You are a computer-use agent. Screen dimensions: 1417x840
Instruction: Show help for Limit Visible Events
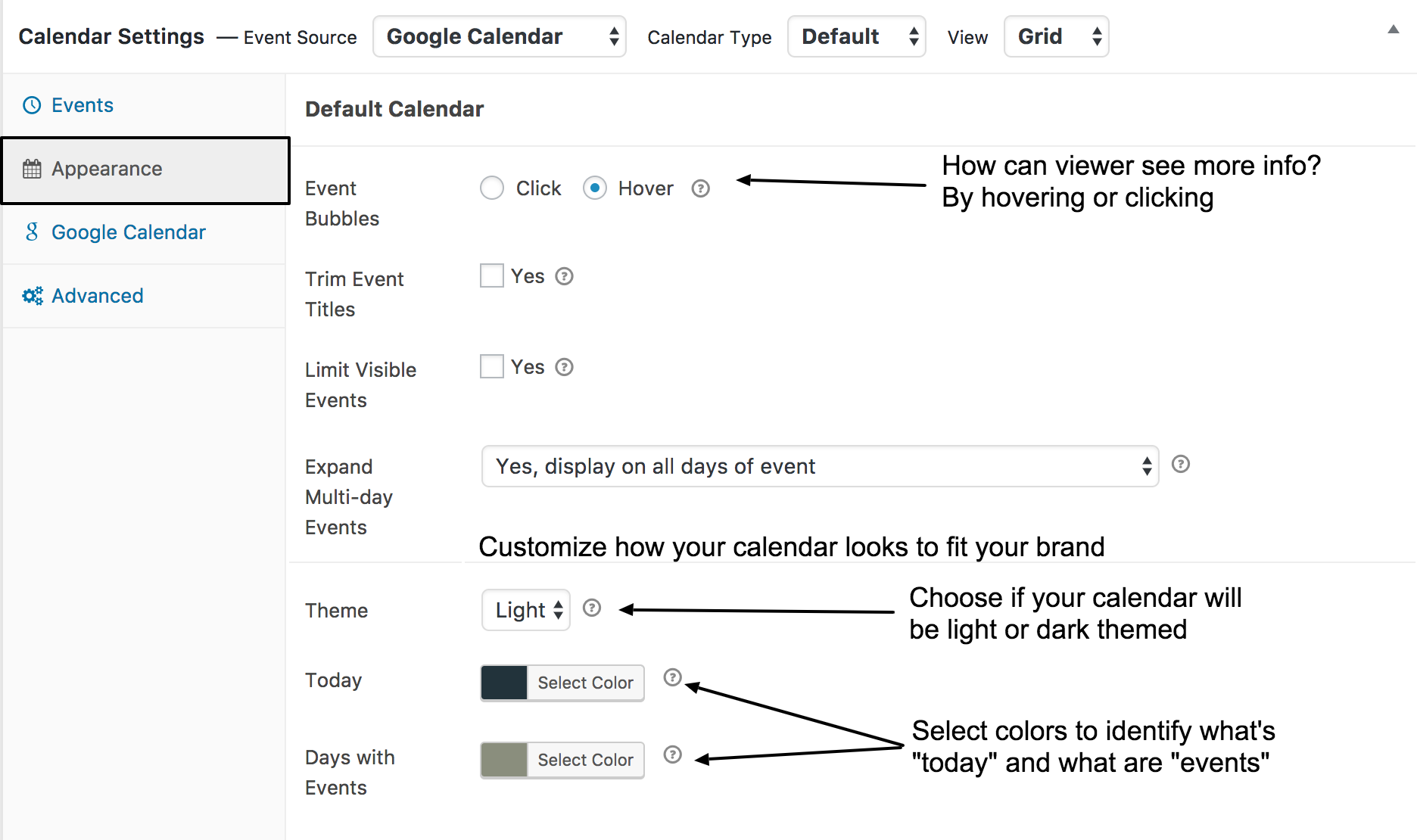coord(564,367)
